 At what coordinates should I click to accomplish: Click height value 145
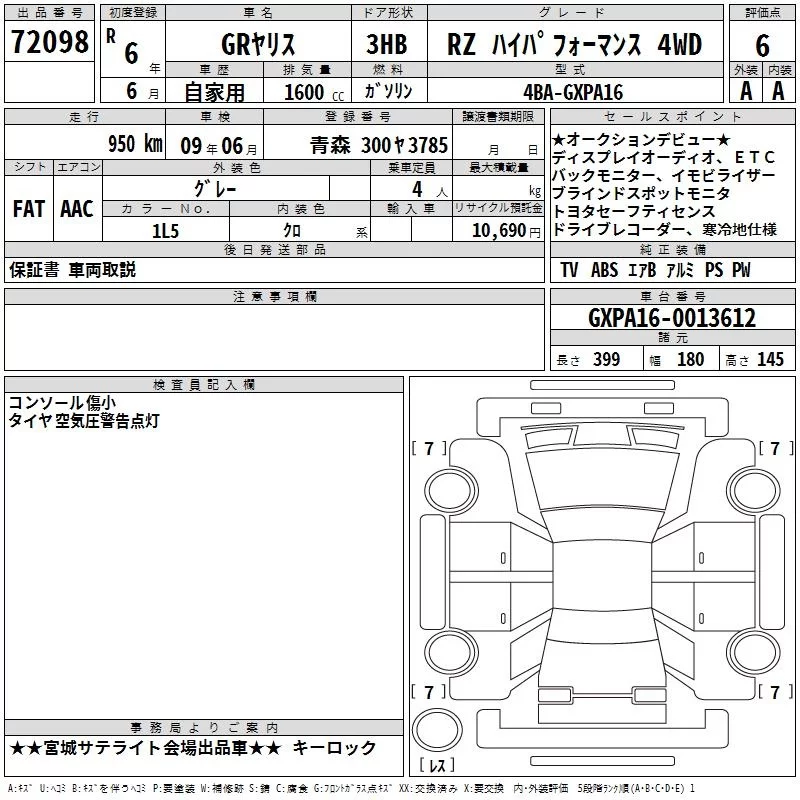click(x=770, y=359)
